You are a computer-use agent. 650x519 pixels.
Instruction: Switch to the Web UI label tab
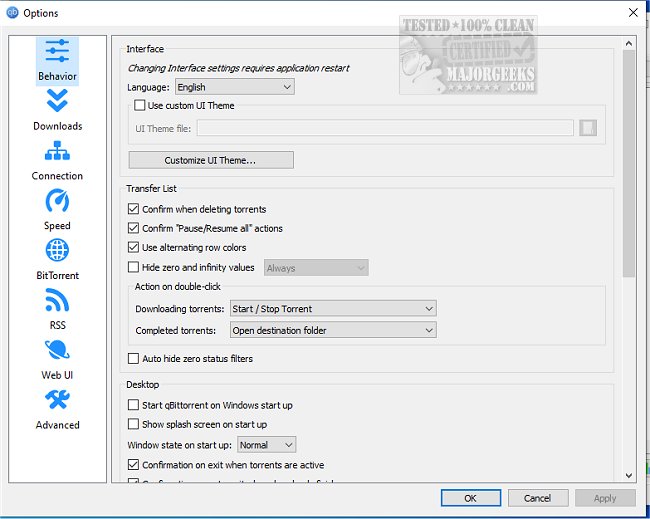pyautogui.click(x=57, y=375)
